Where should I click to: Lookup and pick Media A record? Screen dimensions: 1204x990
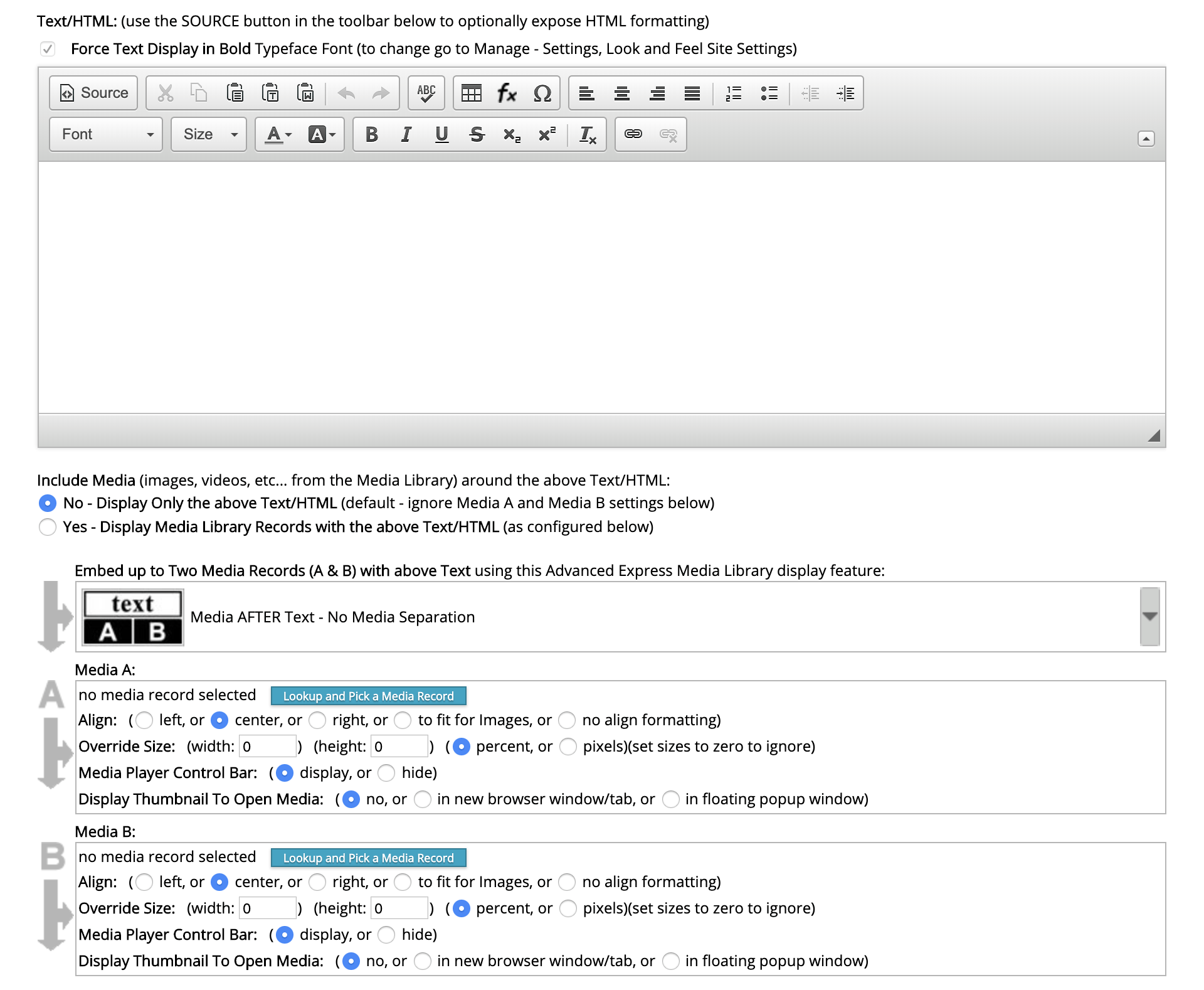pyautogui.click(x=368, y=696)
